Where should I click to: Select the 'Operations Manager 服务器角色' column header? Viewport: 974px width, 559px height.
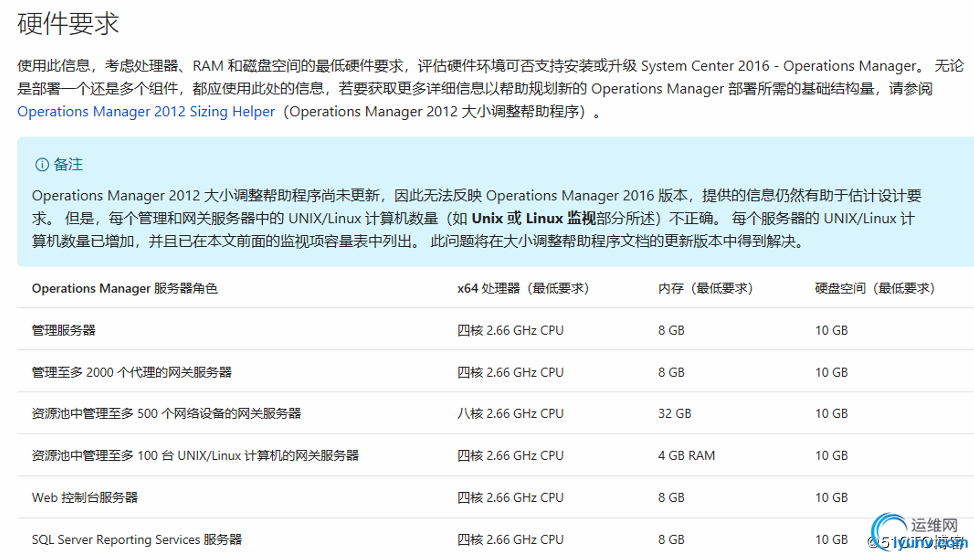125,289
